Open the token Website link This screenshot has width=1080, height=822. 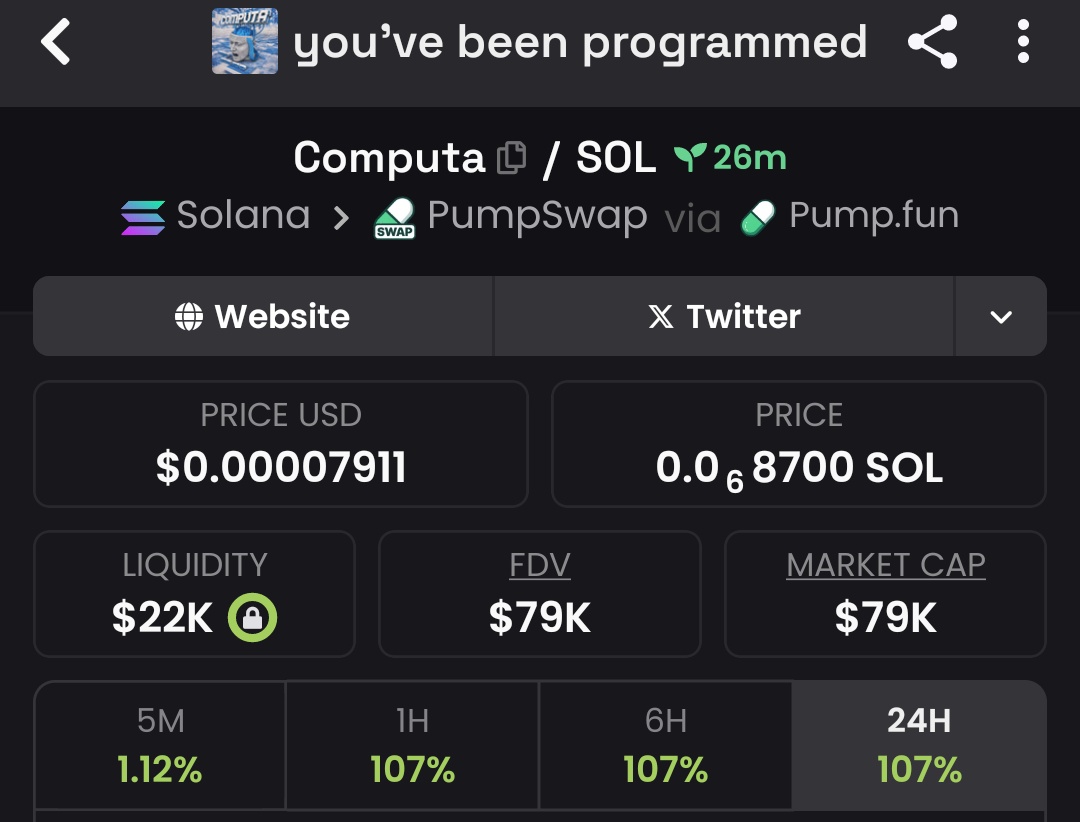(x=263, y=317)
